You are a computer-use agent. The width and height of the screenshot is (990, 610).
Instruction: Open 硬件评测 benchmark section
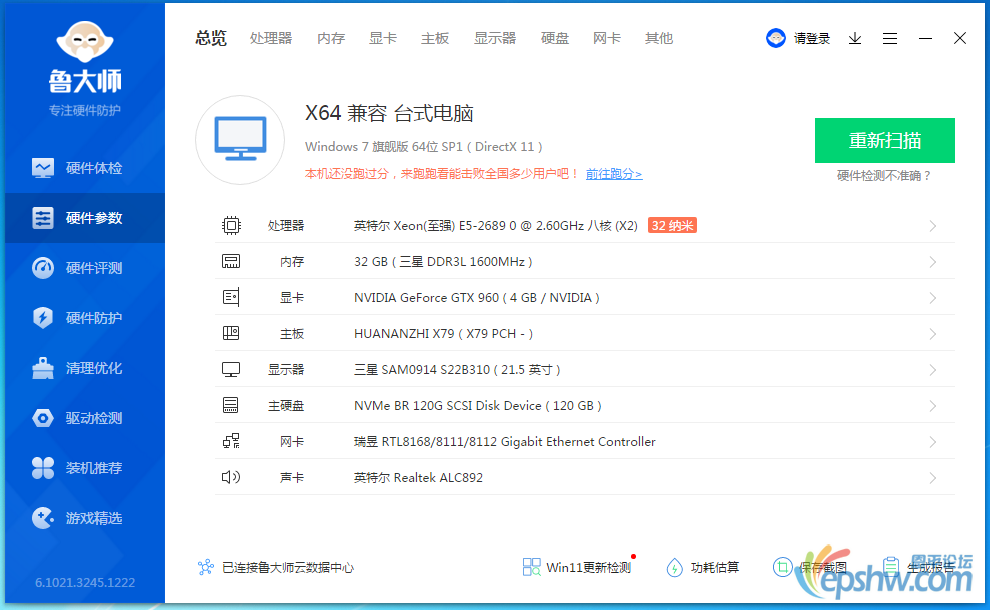[x=85, y=268]
